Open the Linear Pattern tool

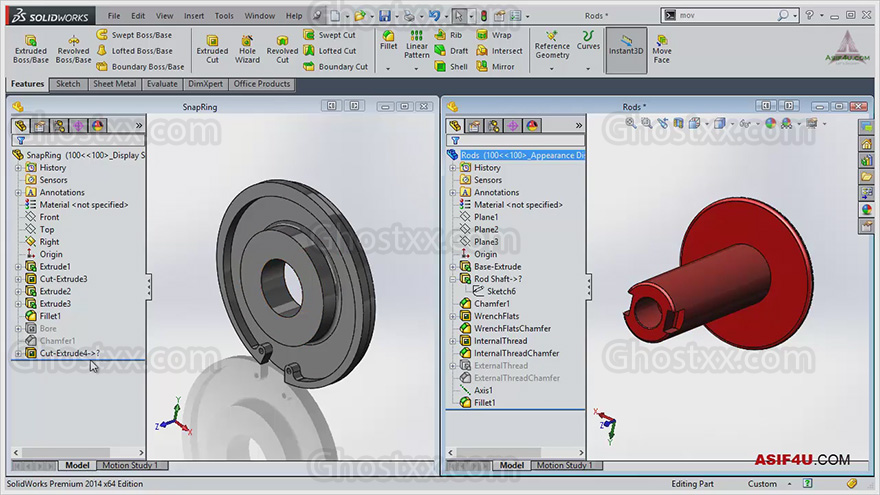416,44
